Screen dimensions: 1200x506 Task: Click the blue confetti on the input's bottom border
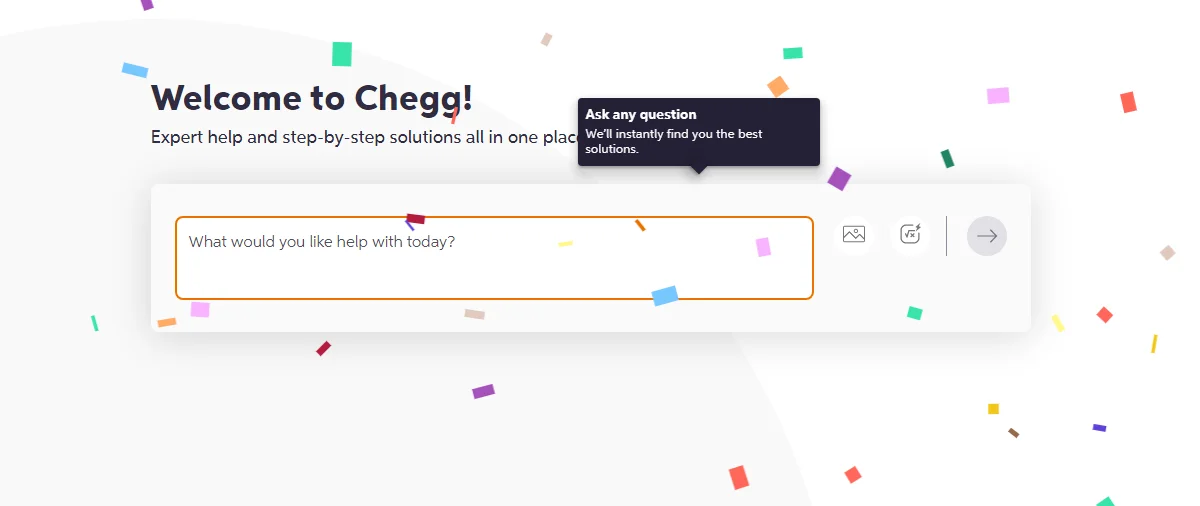(665, 296)
